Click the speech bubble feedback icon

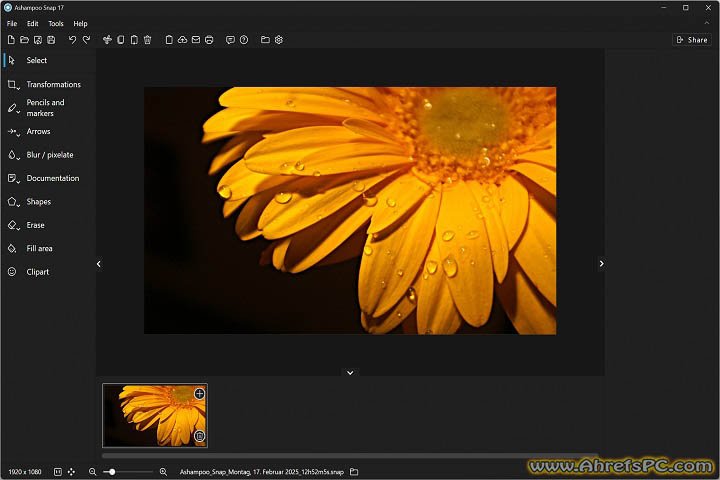pyautogui.click(x=230, y=40)
